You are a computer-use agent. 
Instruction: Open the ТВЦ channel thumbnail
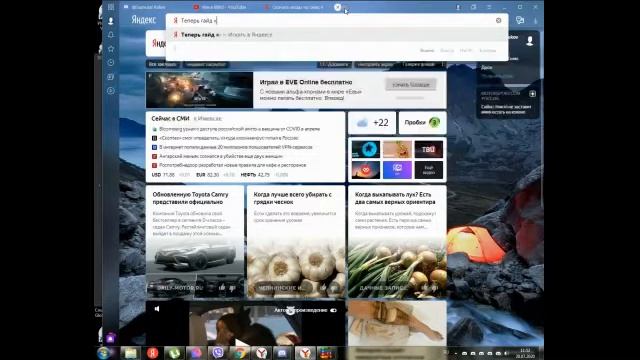tap(429, 149)
